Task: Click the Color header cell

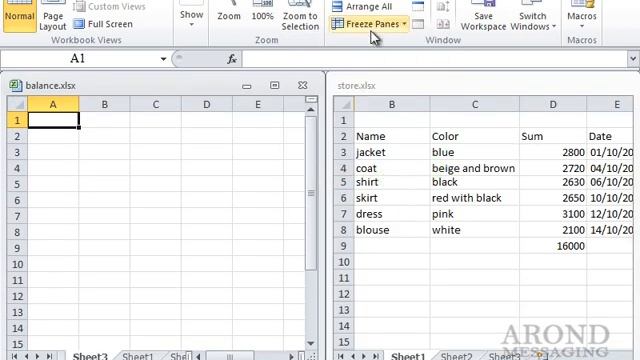Action: click(x=475, y=136)
